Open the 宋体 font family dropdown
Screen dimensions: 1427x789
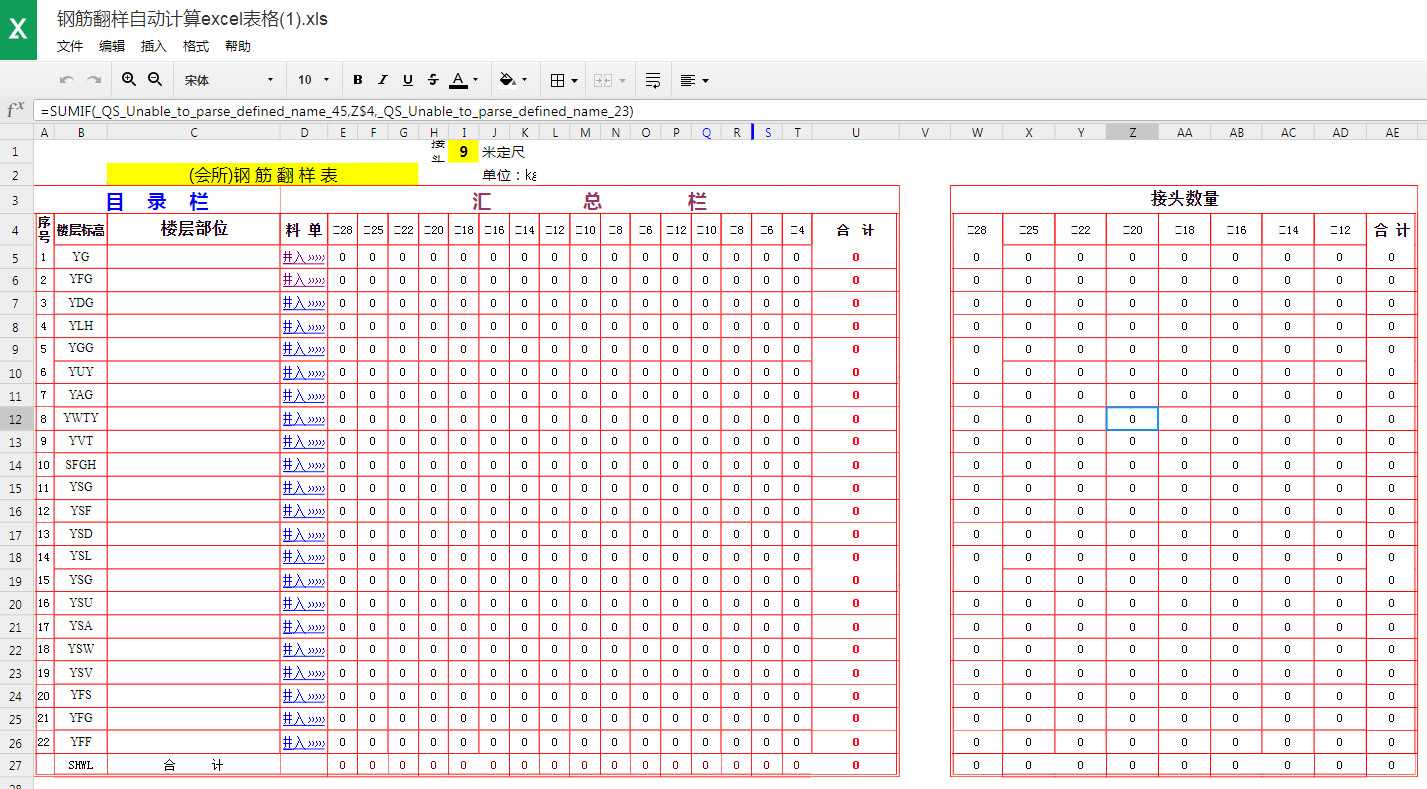(x=229, y=80)
